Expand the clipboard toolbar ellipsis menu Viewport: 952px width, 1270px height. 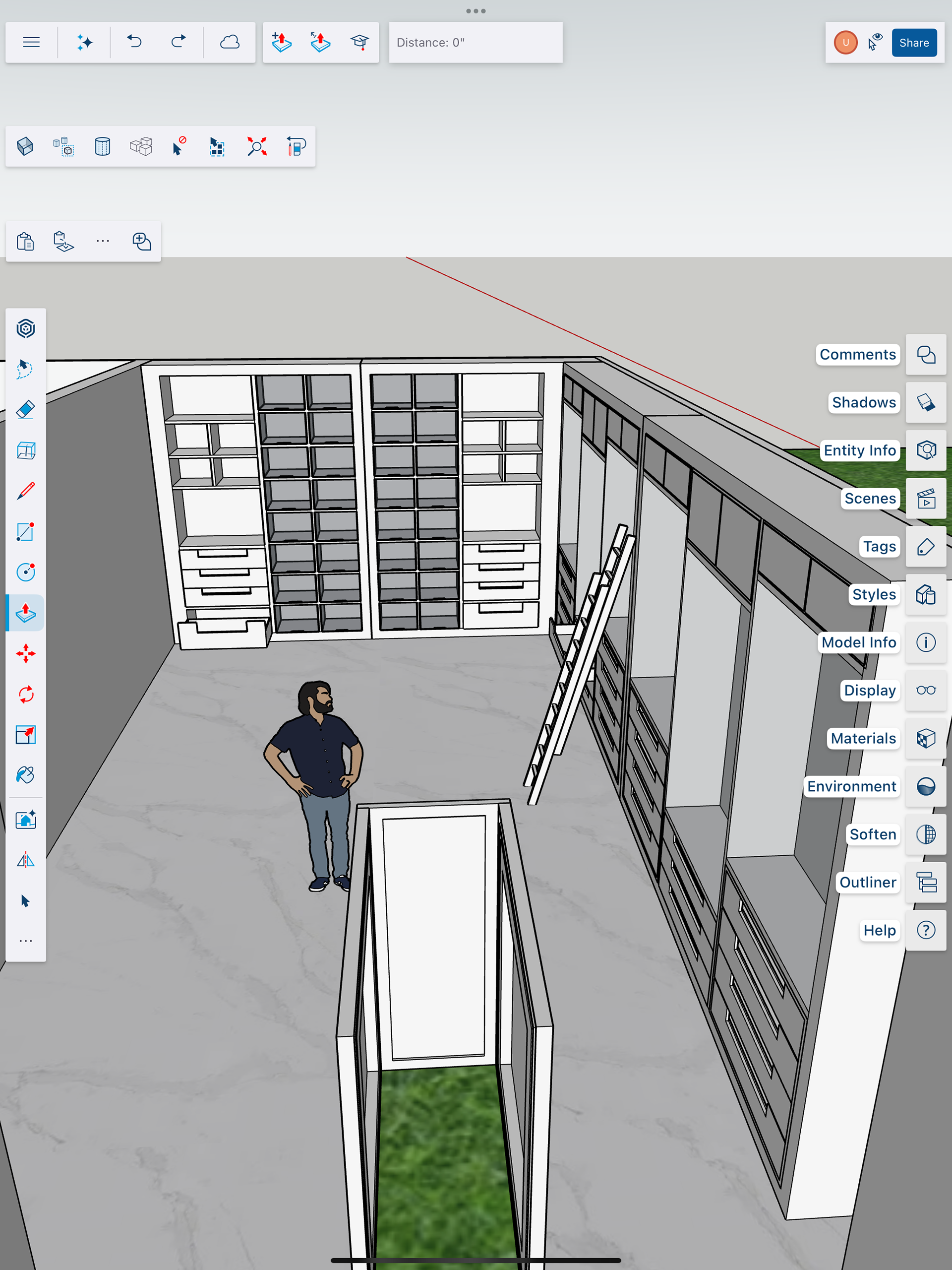103,241
